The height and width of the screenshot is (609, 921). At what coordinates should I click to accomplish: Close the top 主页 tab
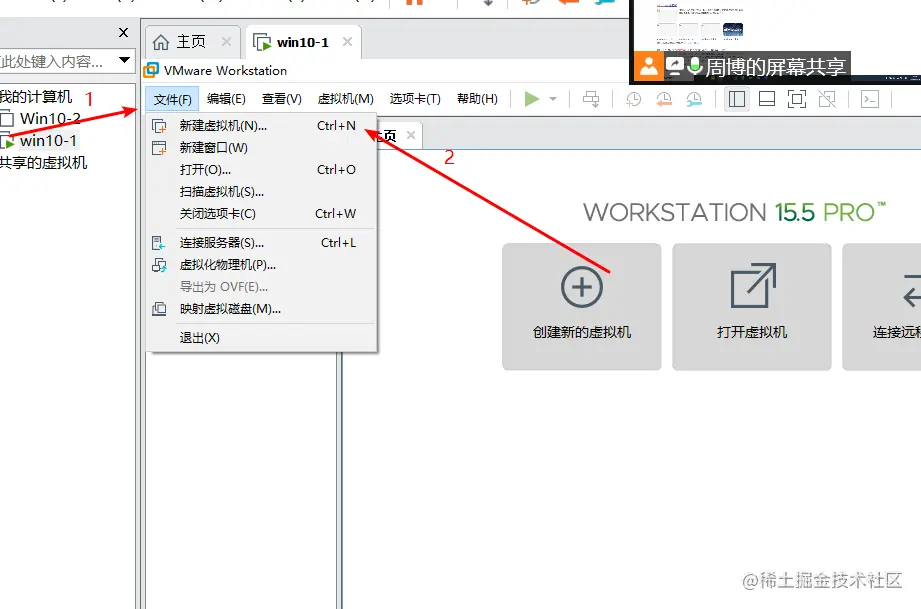tap(226, 42)
